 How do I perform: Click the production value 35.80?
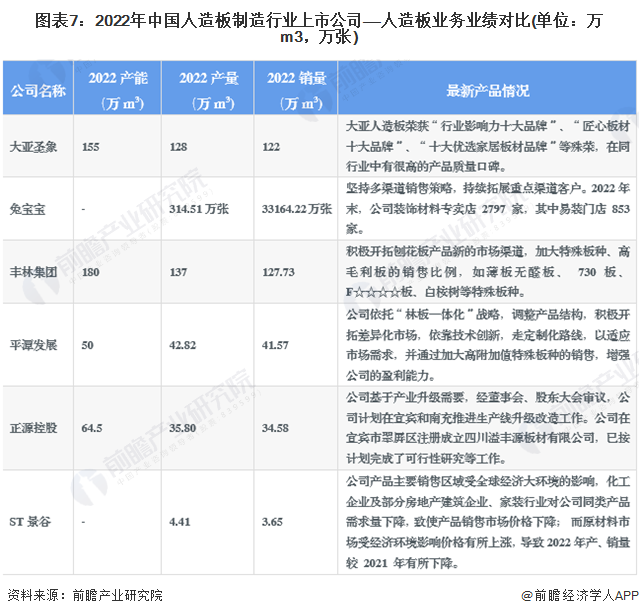click(183, 428)
